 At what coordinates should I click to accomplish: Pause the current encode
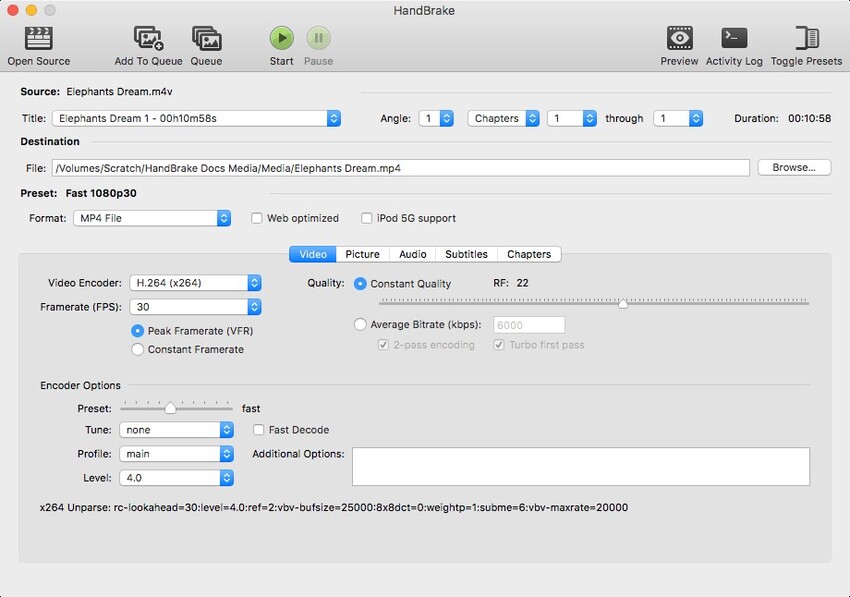click(318, 42)
